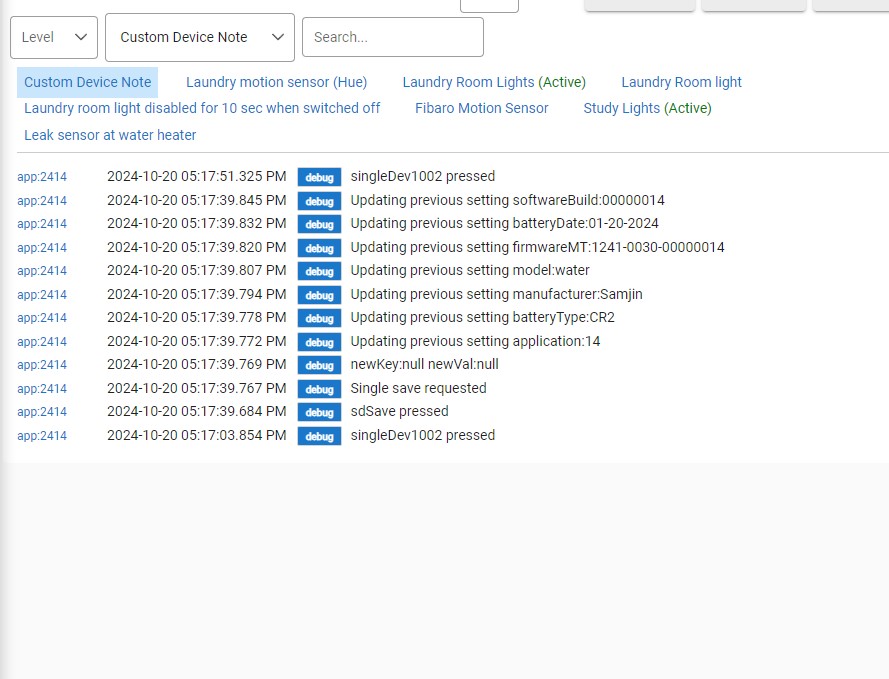Select the highlighted Custom Device Note filter

pyautogui.click(x=88, y=82)
